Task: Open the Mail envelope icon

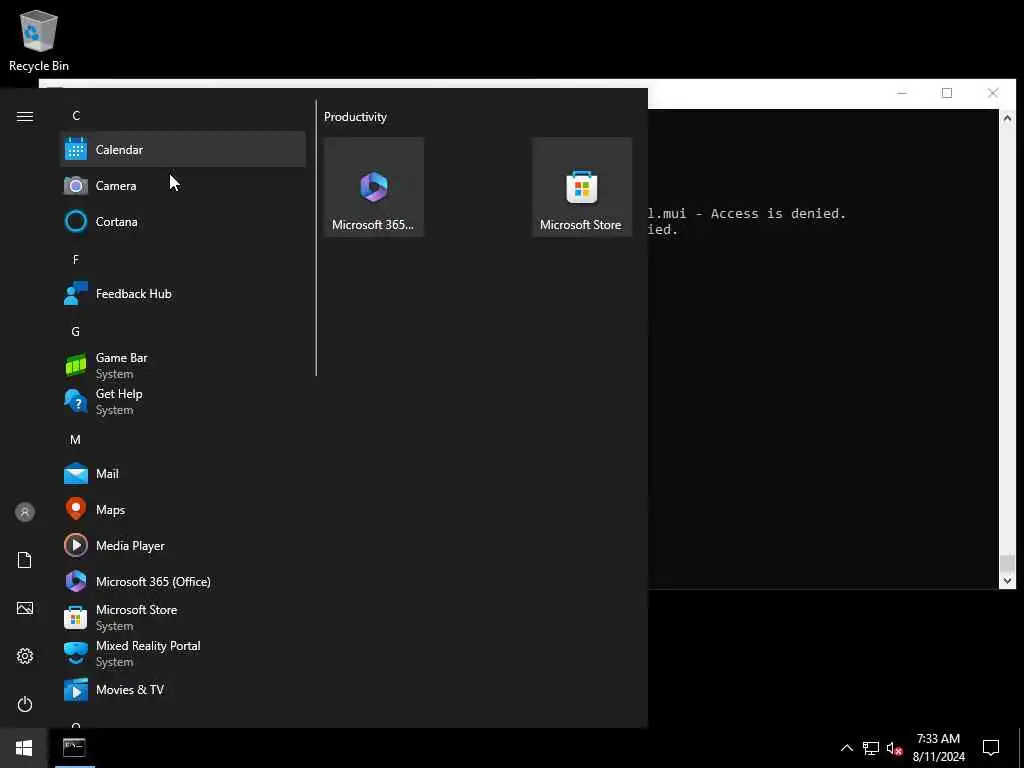Action: point(76,473)
